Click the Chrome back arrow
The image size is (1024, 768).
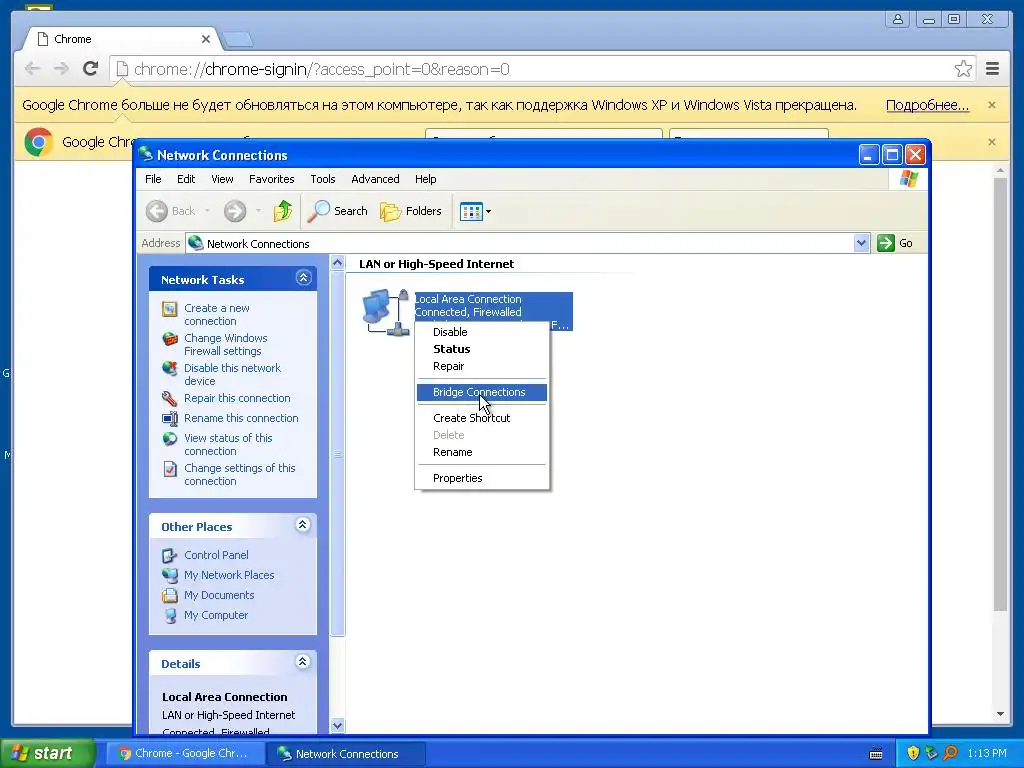(32, 69)
